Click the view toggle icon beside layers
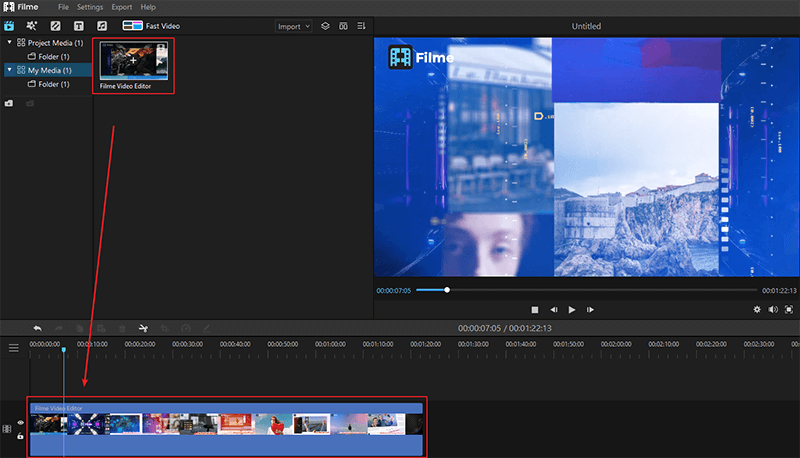This screenshot has height=458, width=800. click(x=343, y=26)
